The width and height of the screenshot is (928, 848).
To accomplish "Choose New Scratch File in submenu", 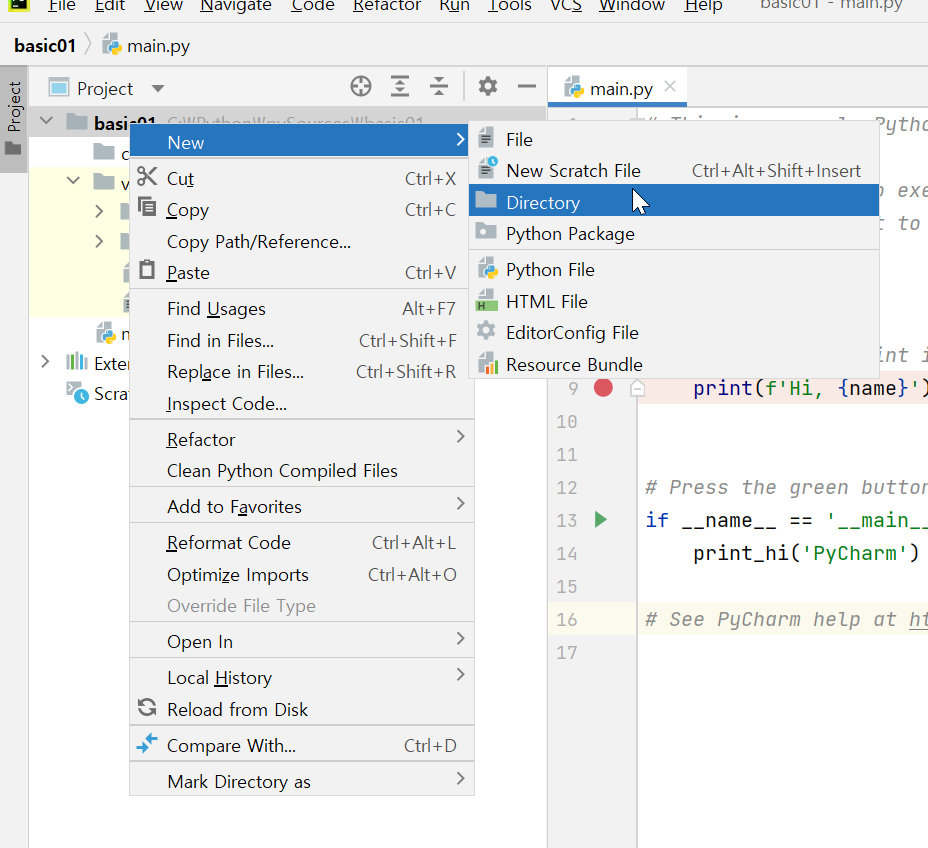I will pyautogui.click(x=674, y=170).
